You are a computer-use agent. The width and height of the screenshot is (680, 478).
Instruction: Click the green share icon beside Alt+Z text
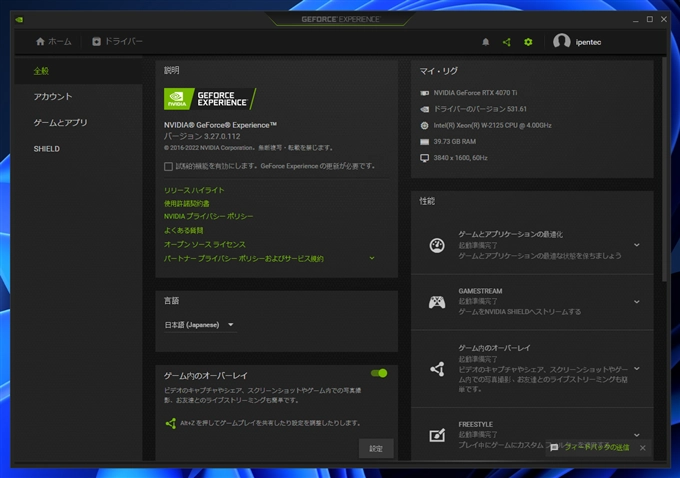tap(170, 423)
